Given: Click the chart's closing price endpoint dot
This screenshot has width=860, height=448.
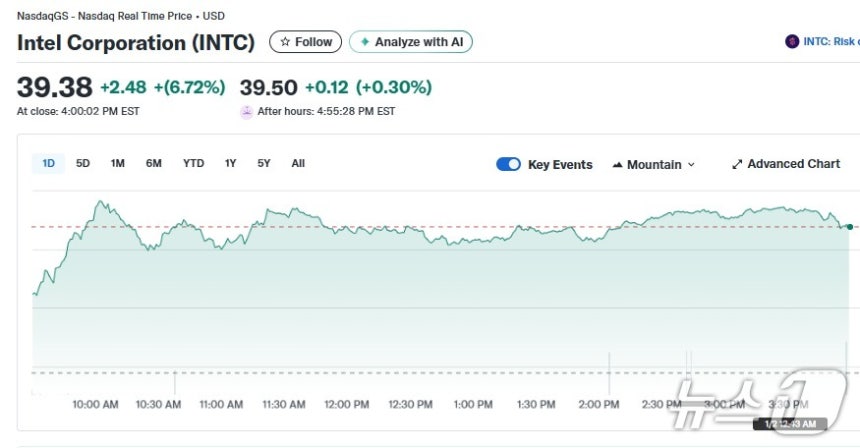Looking at the screenshot, I should tap(849, 227).
